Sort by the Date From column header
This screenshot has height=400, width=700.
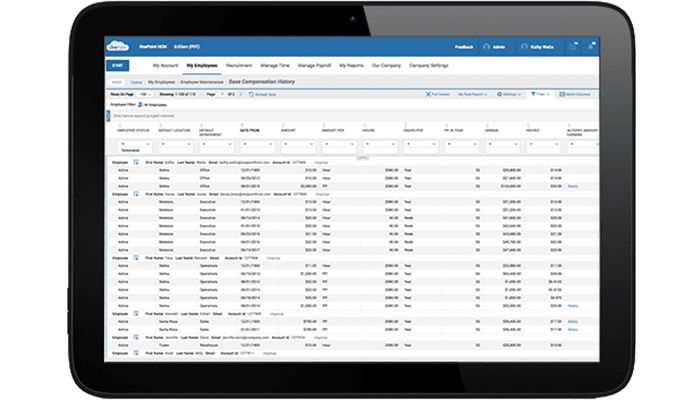(x=250, y=130)
